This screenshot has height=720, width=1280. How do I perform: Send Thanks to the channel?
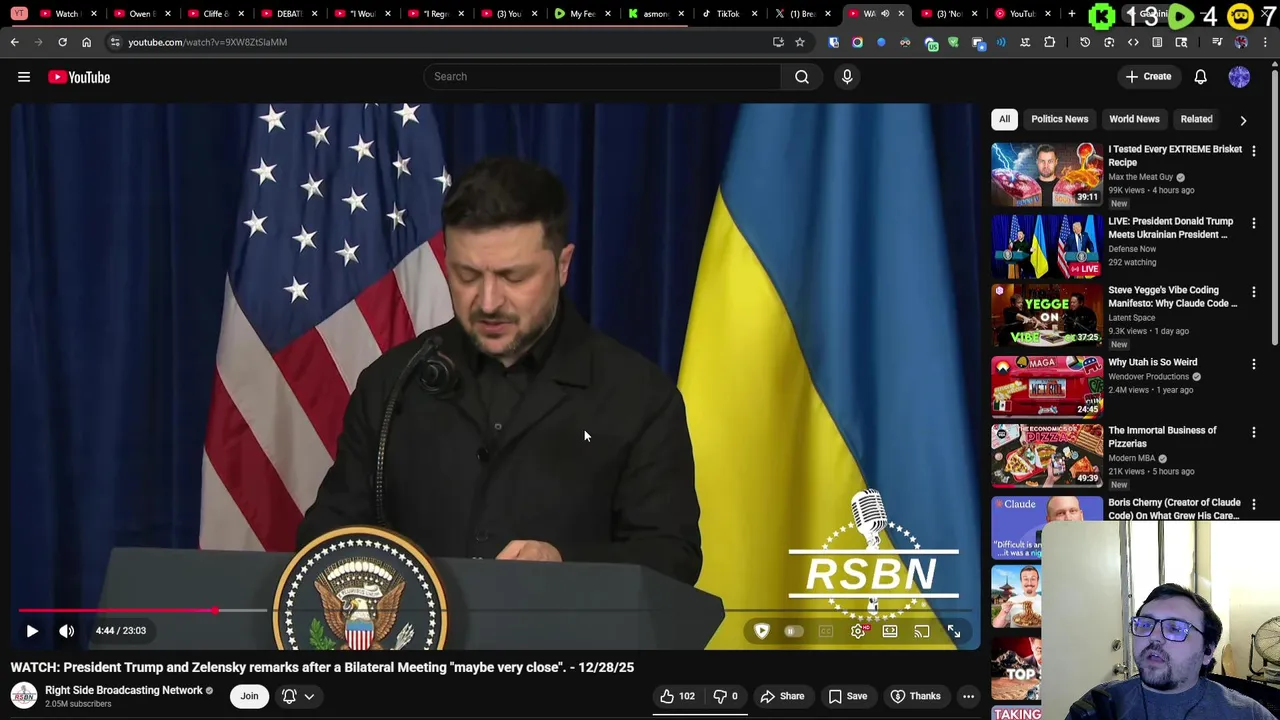tap(915, 696)
